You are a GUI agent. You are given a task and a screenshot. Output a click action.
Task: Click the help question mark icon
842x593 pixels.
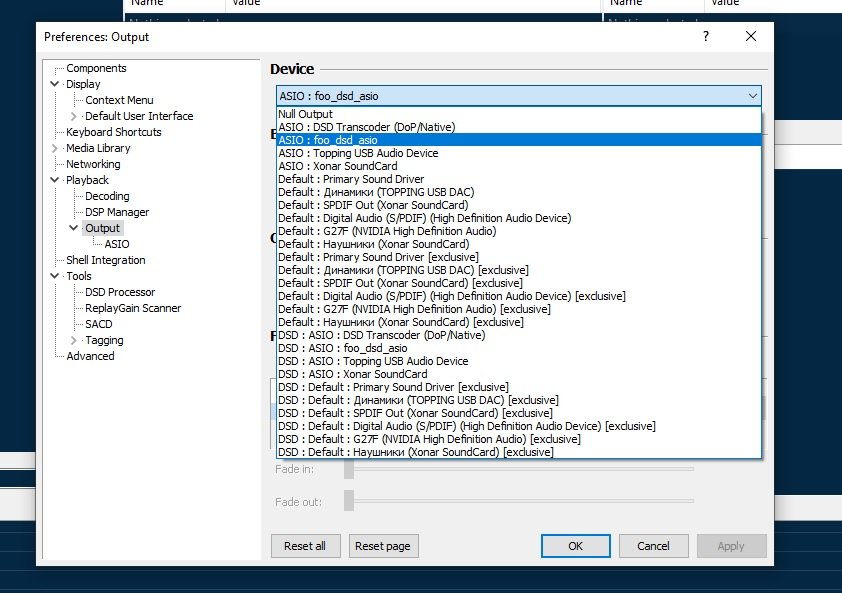click(706, 37)
